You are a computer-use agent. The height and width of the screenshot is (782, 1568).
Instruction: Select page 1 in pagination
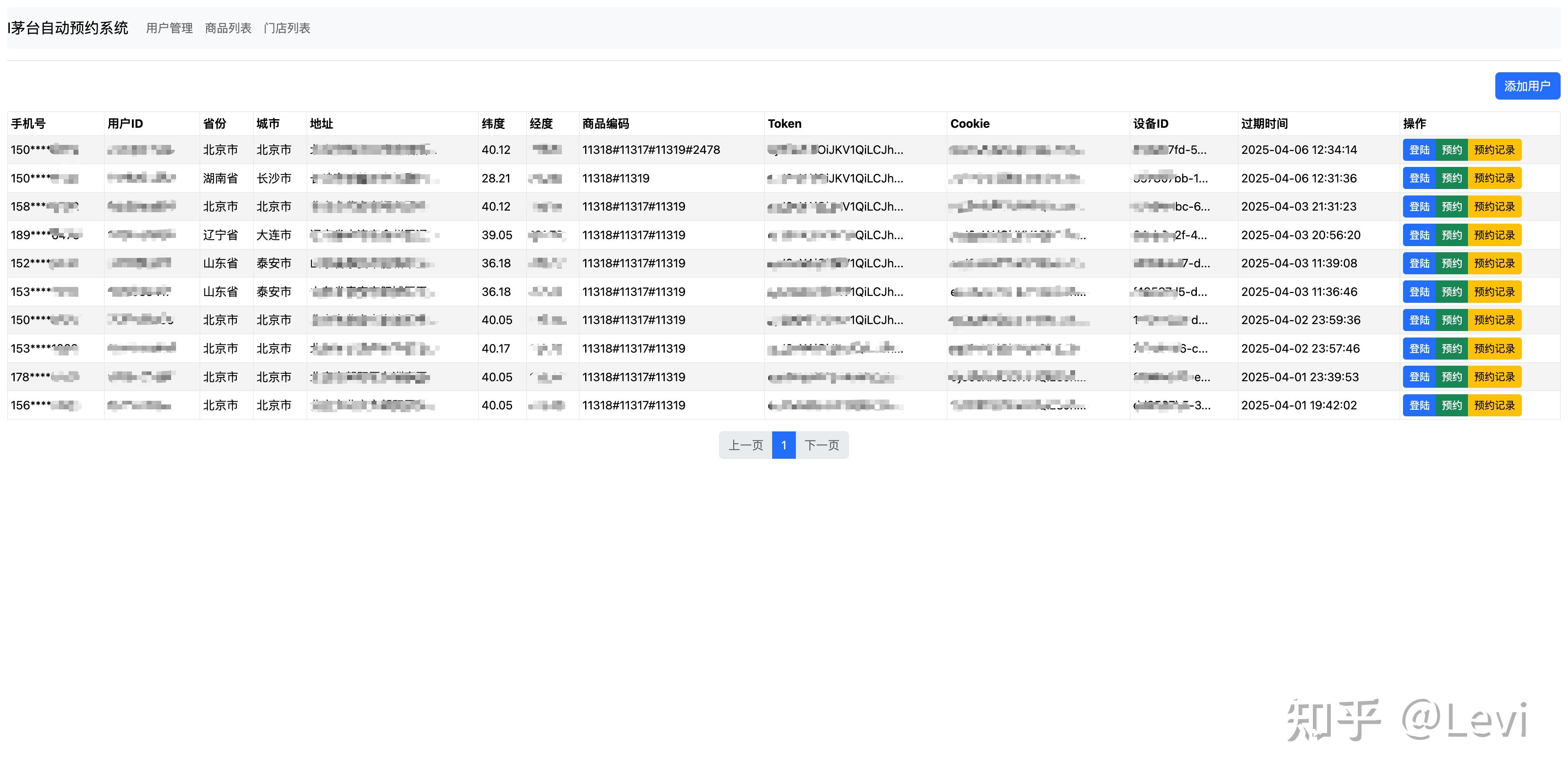pos(784,445)
